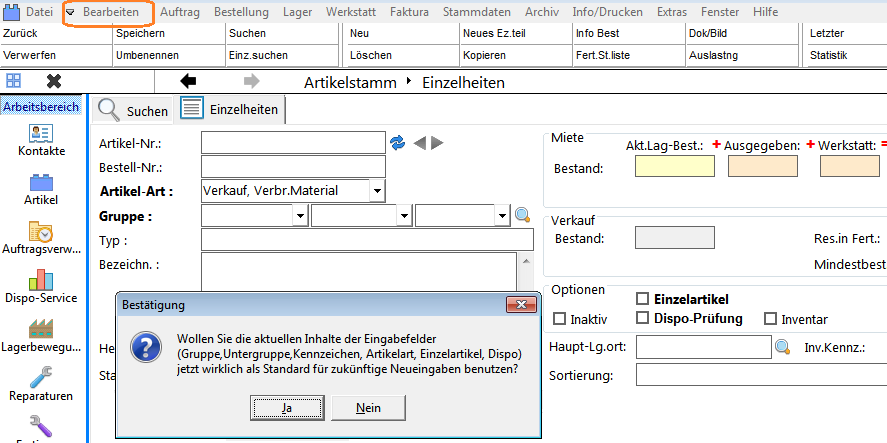Toggle the Inaktiv checkbox
This screenshot has height=443, width=887.
[559, 319]
